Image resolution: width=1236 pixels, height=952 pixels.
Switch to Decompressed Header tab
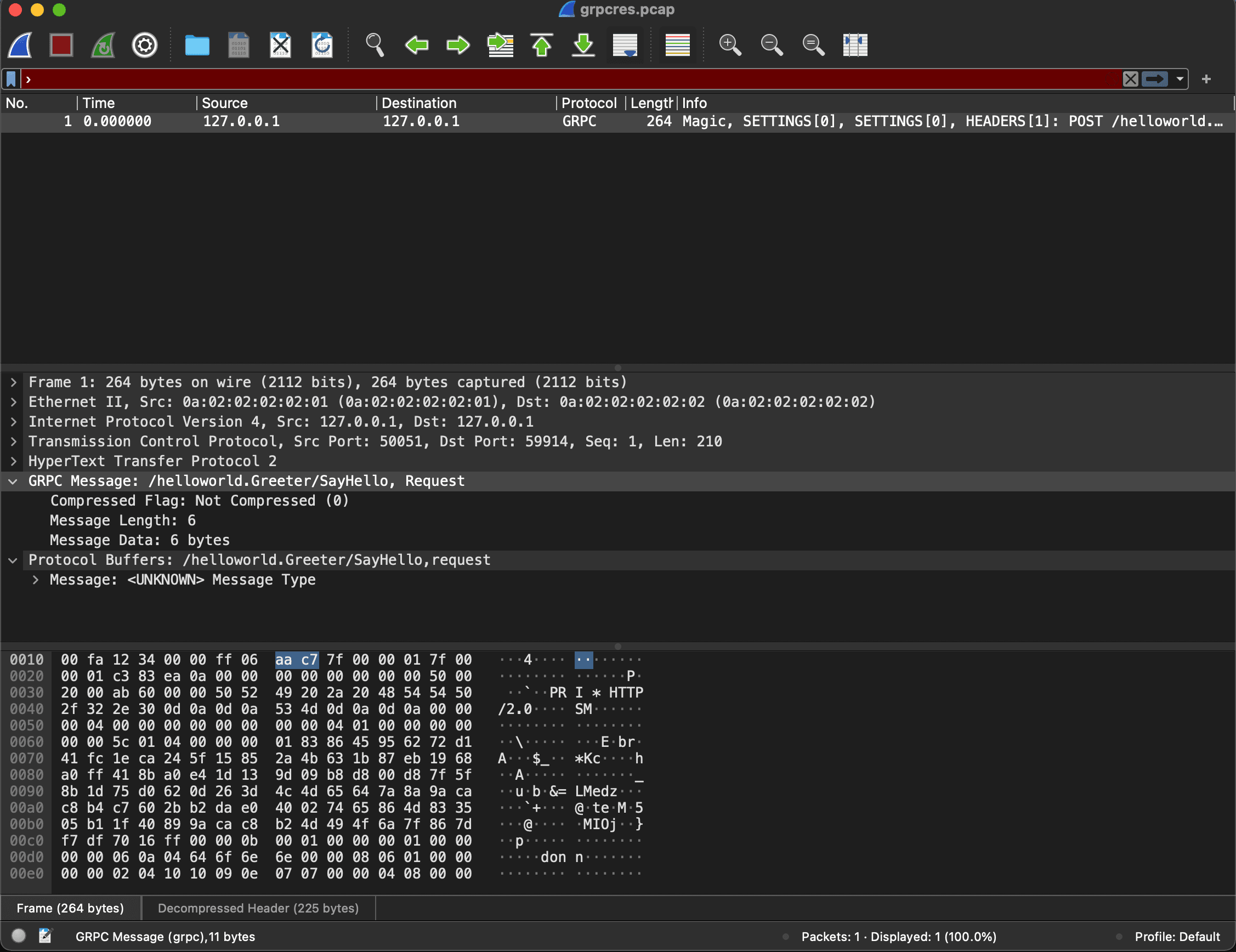[258, 908]
